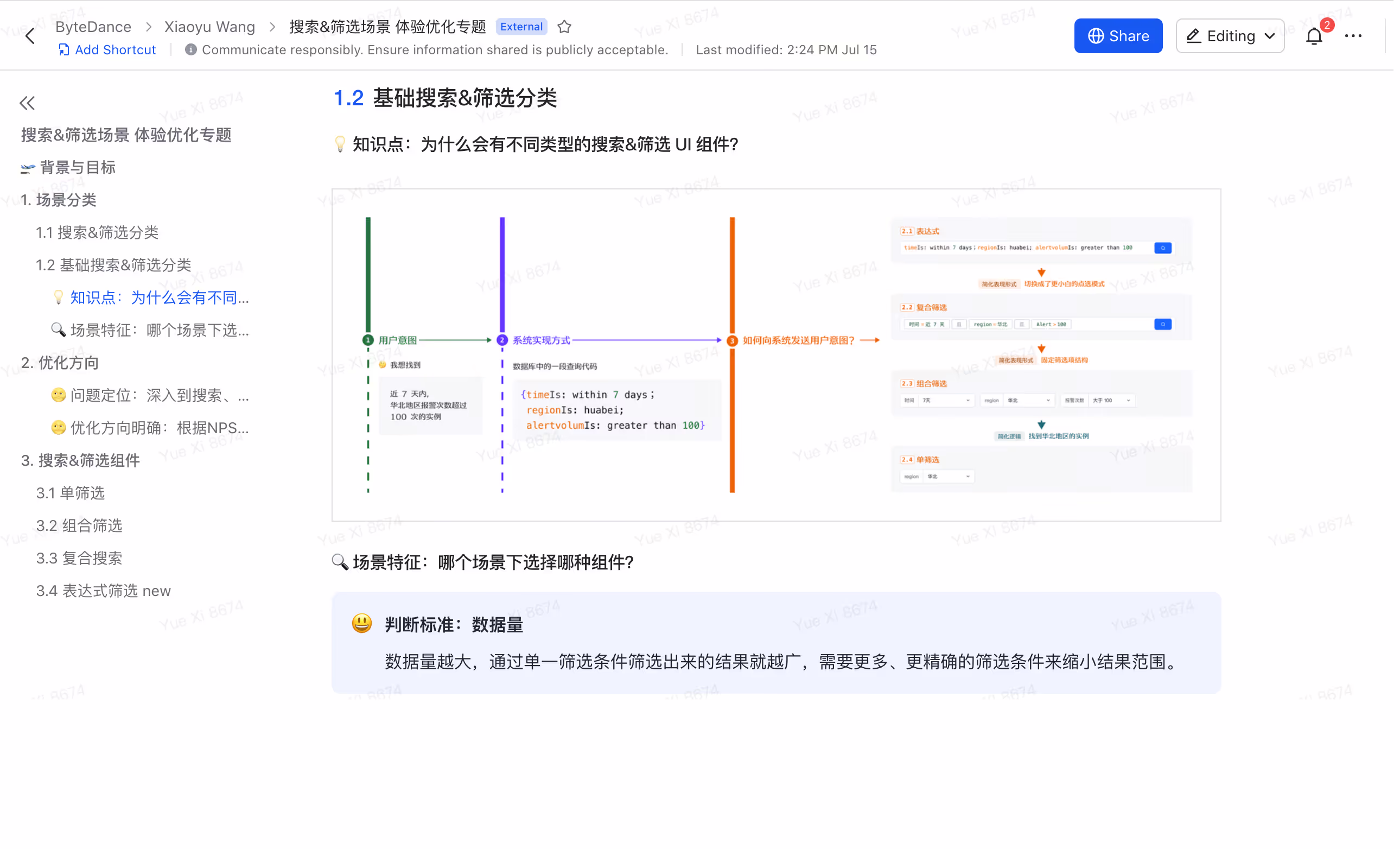1400x849 pixels.
Task: Click the back arrow icon
Action: (30, 36)
